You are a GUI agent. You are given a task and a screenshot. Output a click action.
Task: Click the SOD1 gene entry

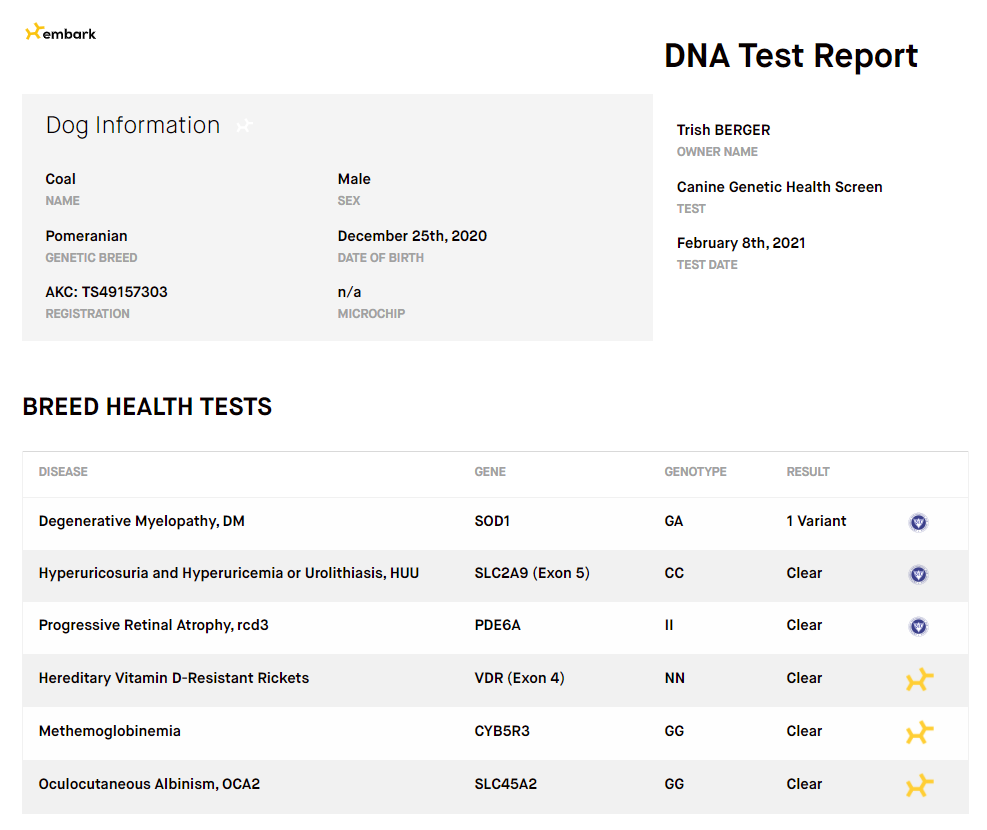[492, 521]
